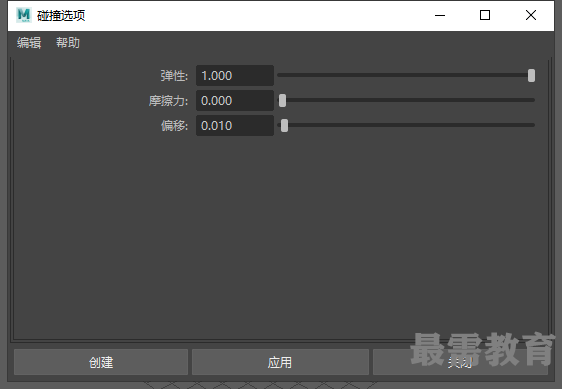562x389 pixels.
Task: Click the 弹性 label
Action: tap(174, 76)
